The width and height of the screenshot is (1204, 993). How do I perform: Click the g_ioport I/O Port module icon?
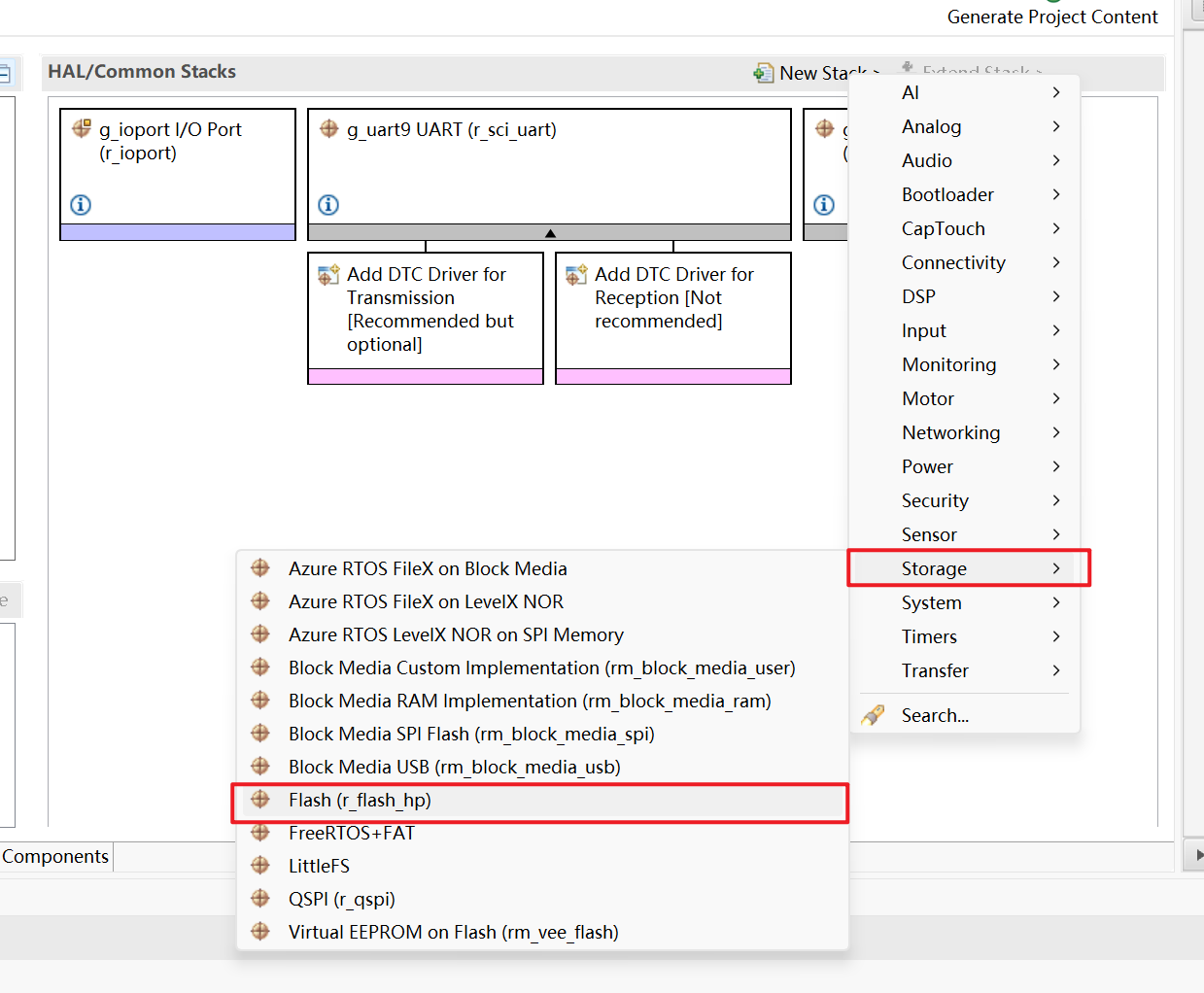[82, 128]
